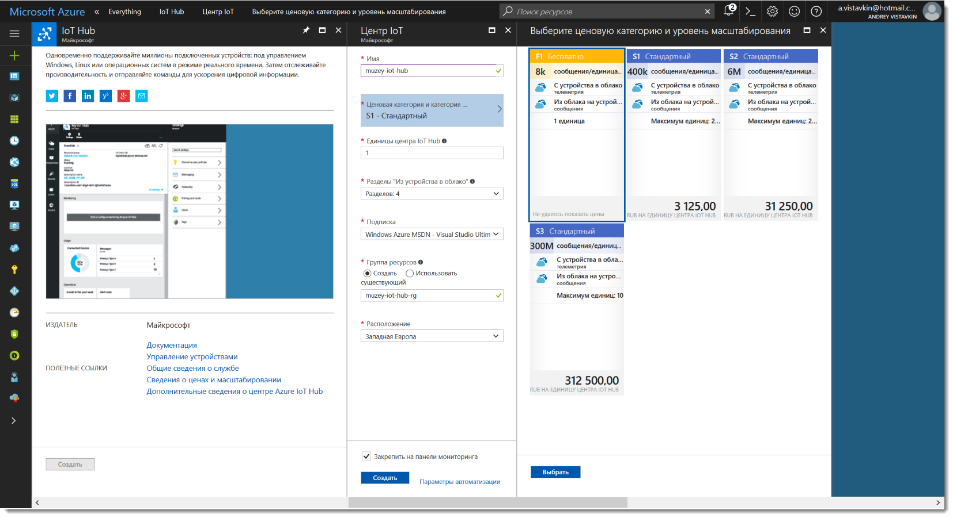Open Параметры автоматизации link
953x518 pixels.
(x=459, y=482)
